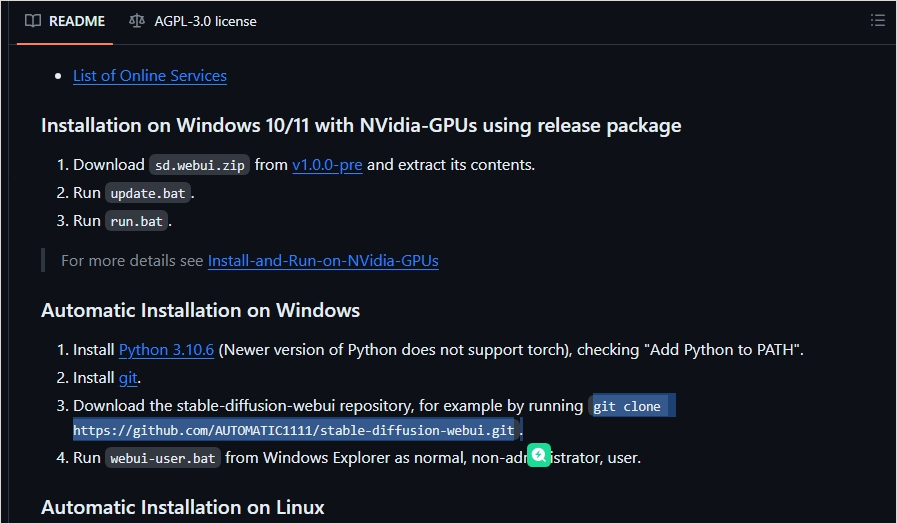Open the v1.0.0-pre release link

pos(327,165)
